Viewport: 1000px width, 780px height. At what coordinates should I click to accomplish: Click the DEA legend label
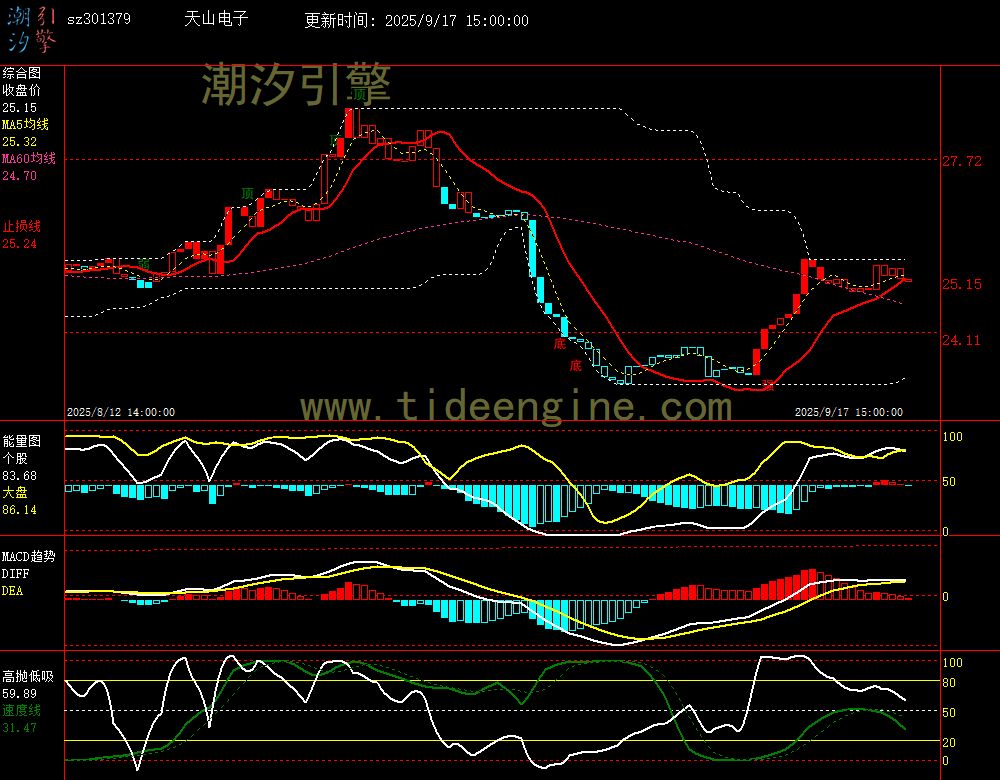tap(13, 591)
